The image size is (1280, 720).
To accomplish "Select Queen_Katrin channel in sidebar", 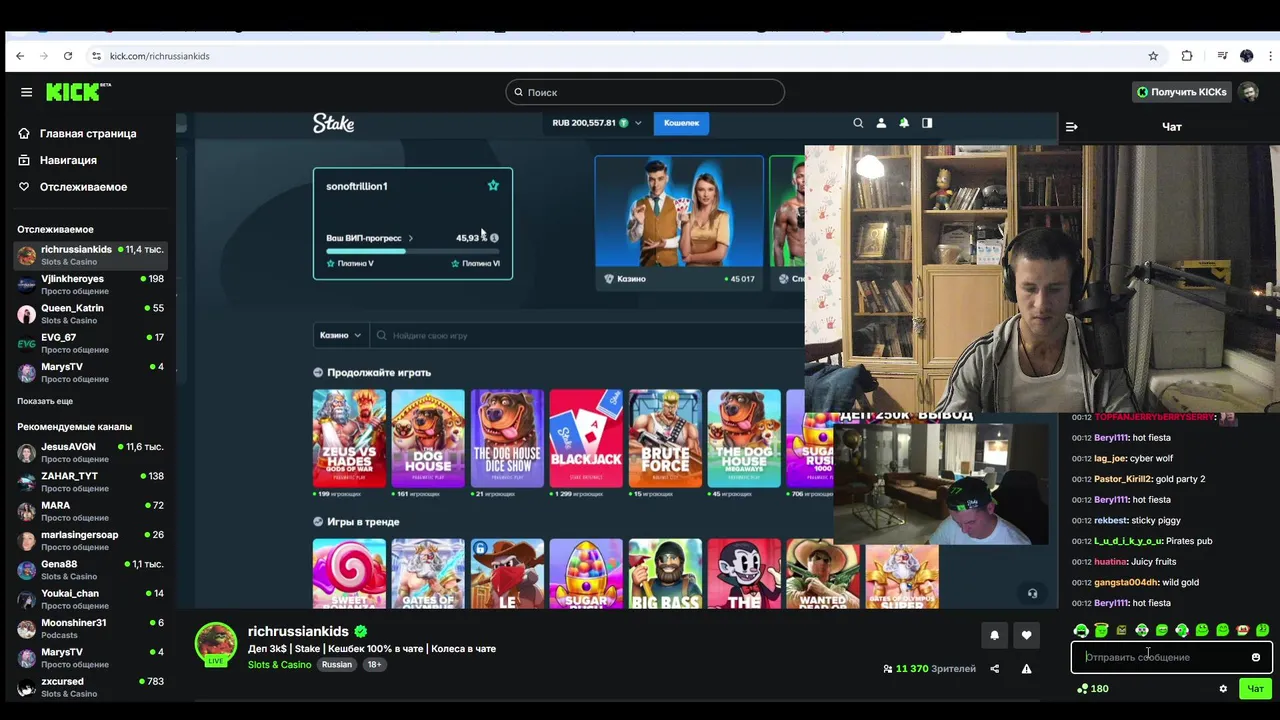I will coord(90,314).
